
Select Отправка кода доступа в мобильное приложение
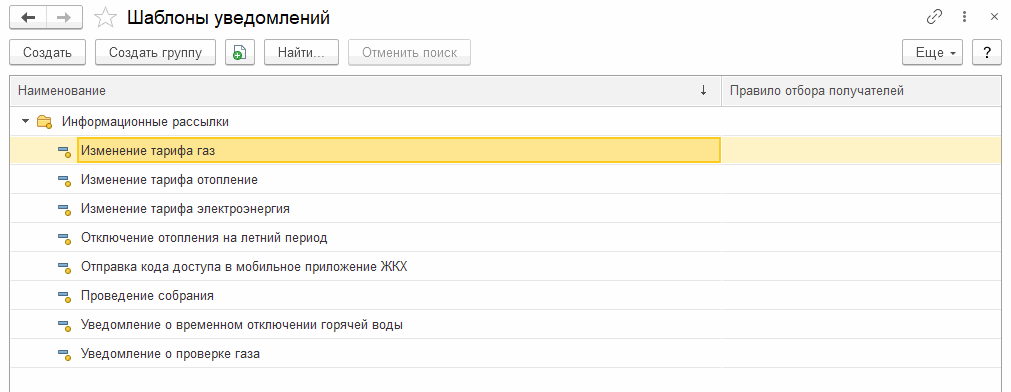pyautogui.click(x=244, y=267)
